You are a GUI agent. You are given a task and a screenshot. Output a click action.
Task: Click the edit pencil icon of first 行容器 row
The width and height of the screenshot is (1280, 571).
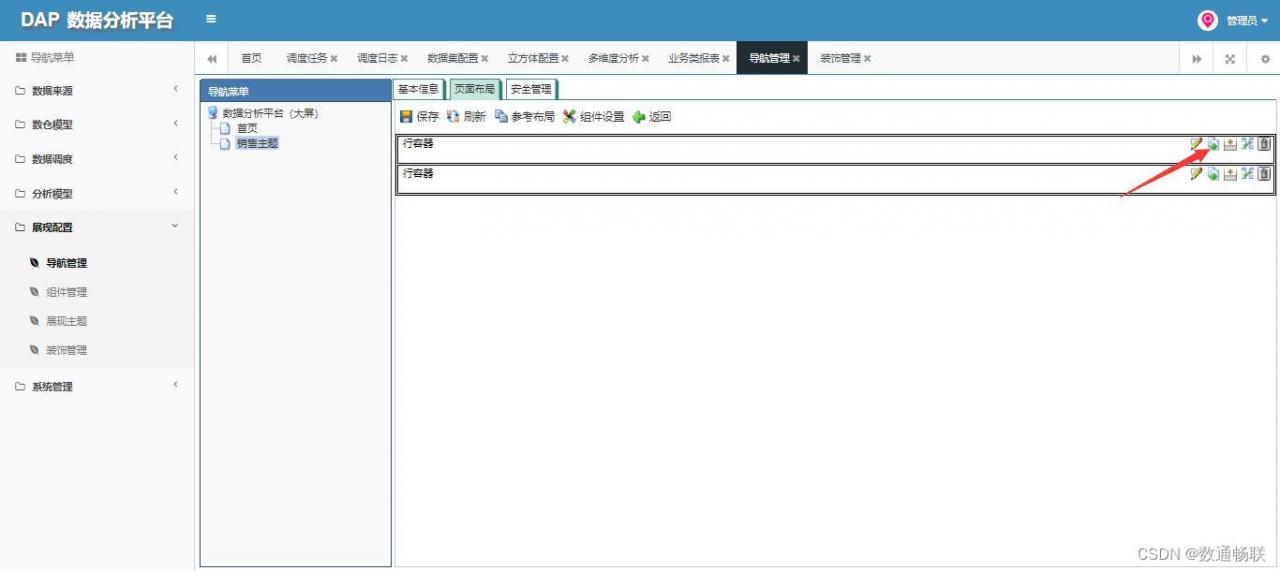tap(1196, 144)
